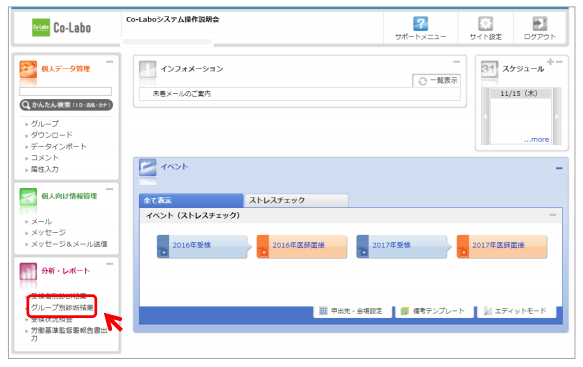
Task: Click the かんたん検索 button
Action: click(66, 105)
